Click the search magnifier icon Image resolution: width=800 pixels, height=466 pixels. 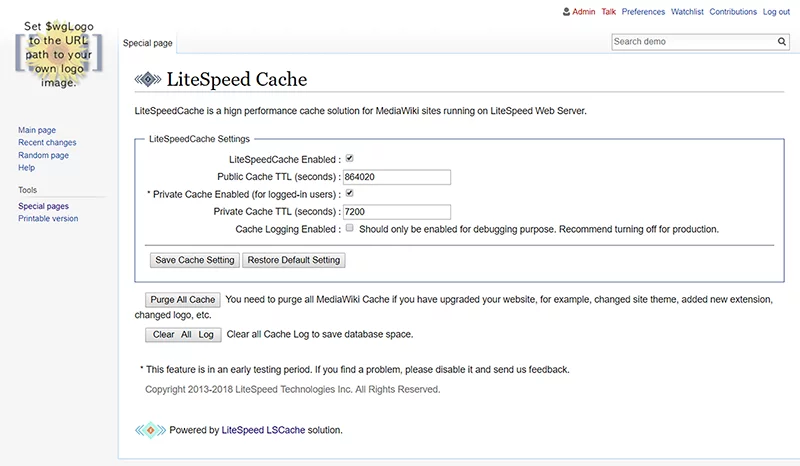[x=782, y=42]
